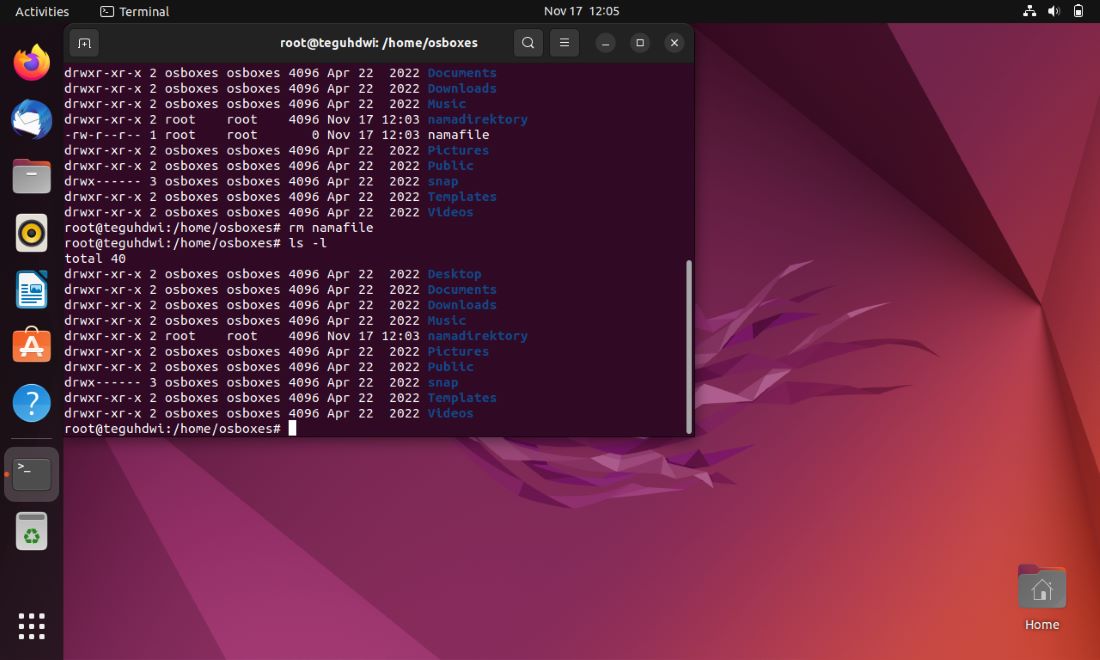Image resolution: width=1100 pixels, height=660 pixels.
Task: Open the Files manager in dock
Action: pyautogui.click(x=32, y=176)
